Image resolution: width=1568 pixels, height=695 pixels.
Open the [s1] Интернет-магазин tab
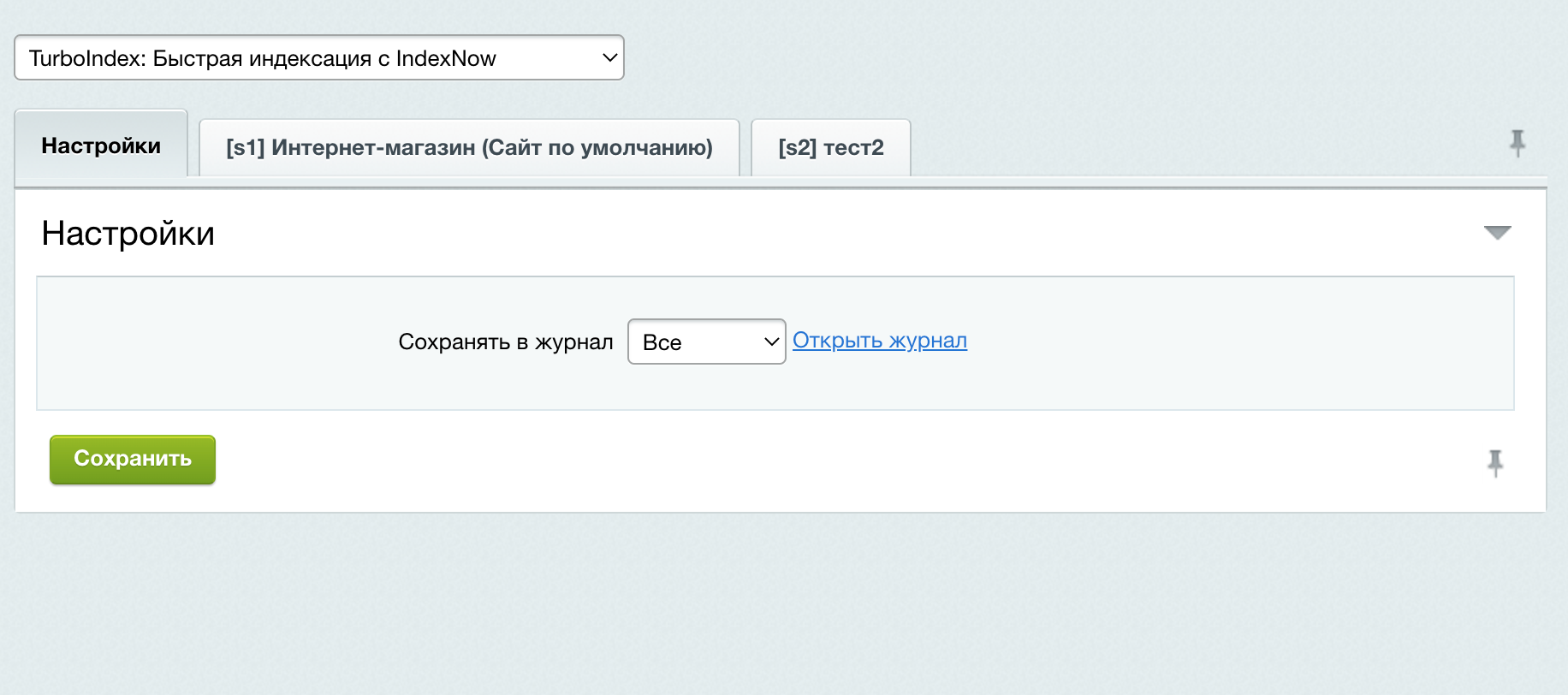point(469,147)
